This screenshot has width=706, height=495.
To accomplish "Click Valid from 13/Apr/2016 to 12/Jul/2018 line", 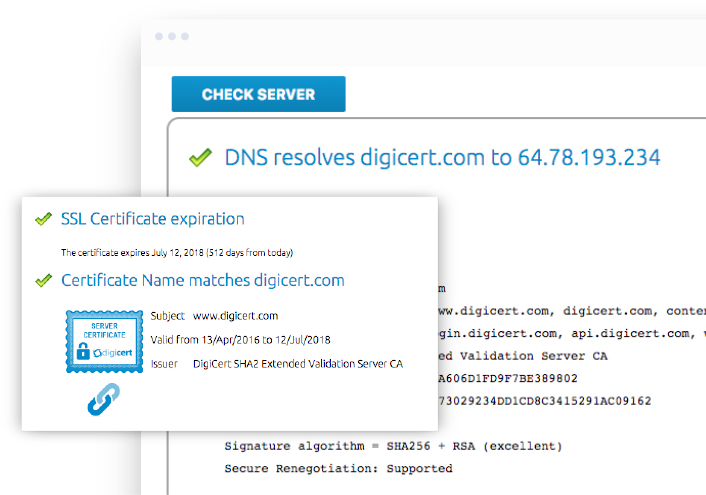I will (x=240, y=340).
